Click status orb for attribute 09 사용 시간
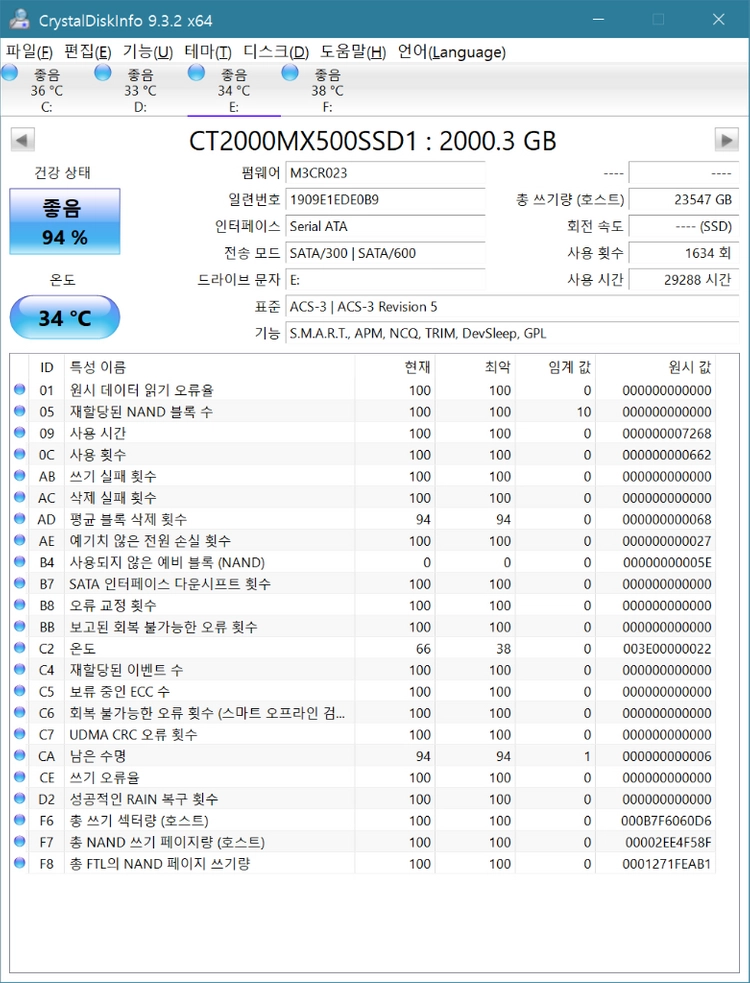The image size is (750, 983). click(19, 433)
